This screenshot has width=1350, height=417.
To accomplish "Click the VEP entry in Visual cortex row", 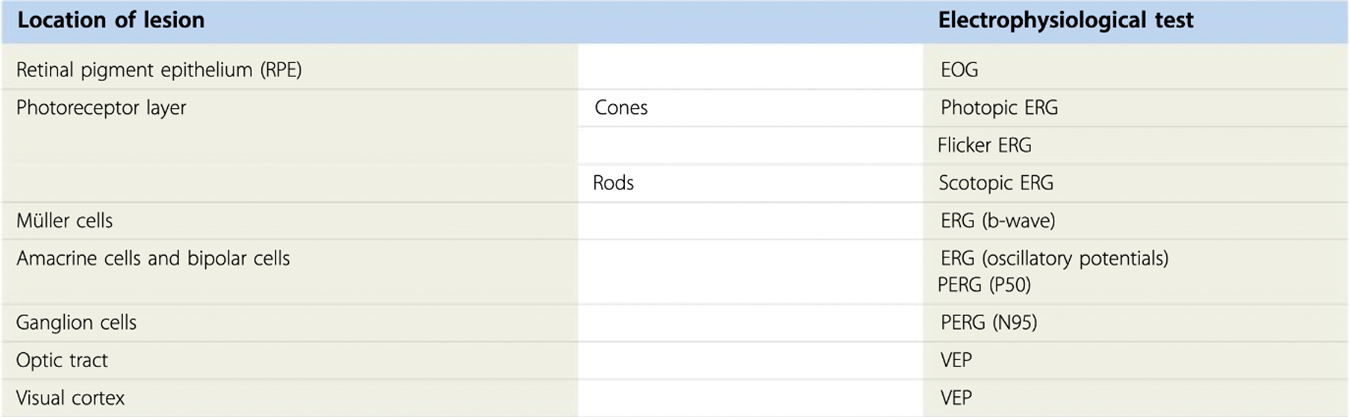I will tap(956, 398).
